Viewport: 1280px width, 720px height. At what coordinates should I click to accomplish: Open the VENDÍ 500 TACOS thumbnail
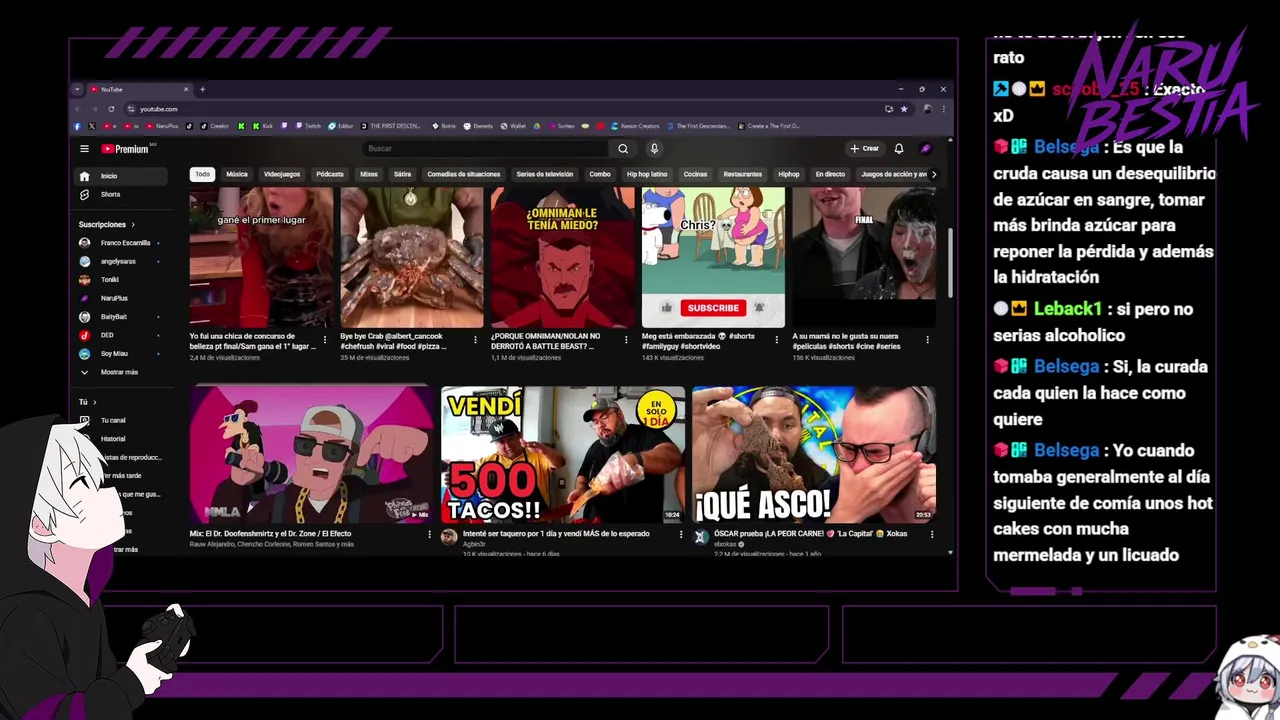563,455
